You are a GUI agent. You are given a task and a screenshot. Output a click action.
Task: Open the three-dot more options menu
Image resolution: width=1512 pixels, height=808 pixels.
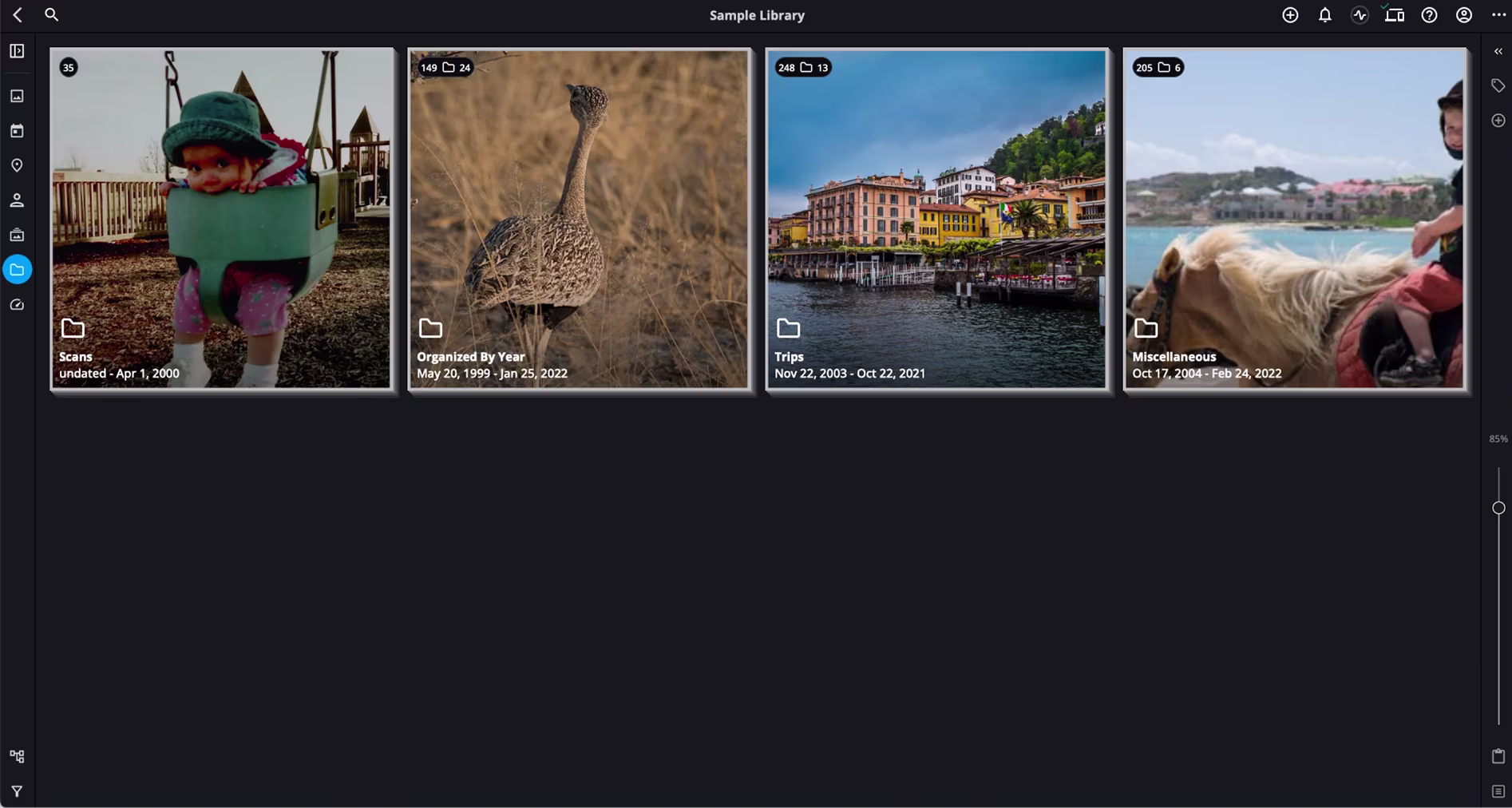click(x=1498, y=15)
